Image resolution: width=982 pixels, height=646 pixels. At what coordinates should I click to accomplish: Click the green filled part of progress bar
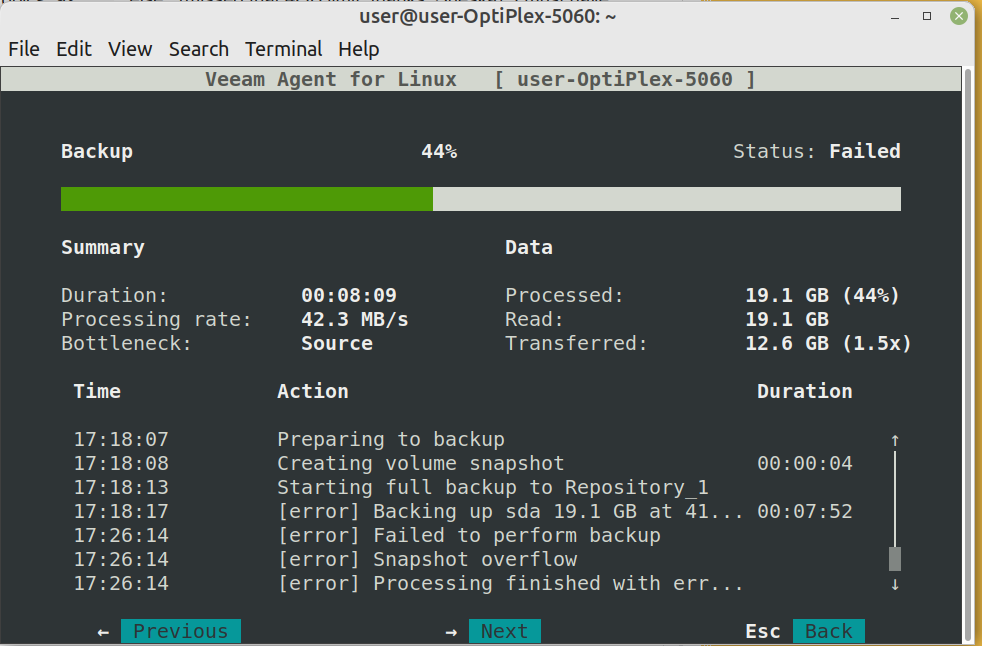246,199
